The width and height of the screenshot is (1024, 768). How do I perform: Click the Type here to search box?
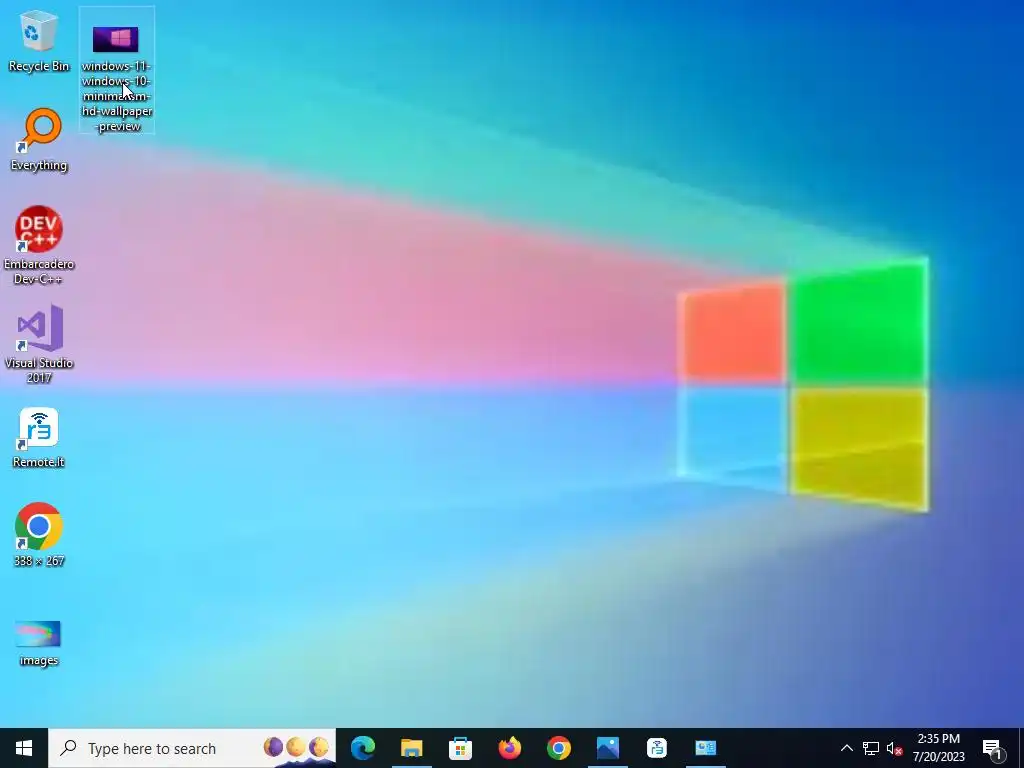pos(192,748)
